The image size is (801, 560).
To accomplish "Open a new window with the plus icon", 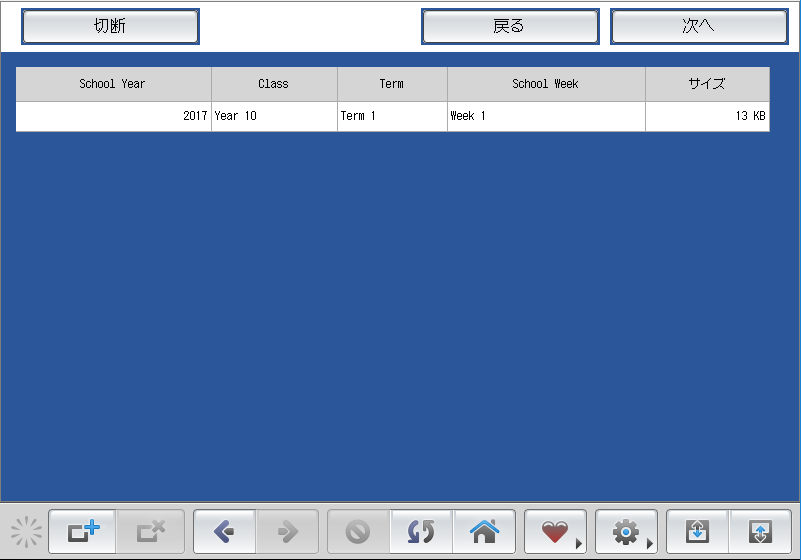I will click(x=82, y=531).
